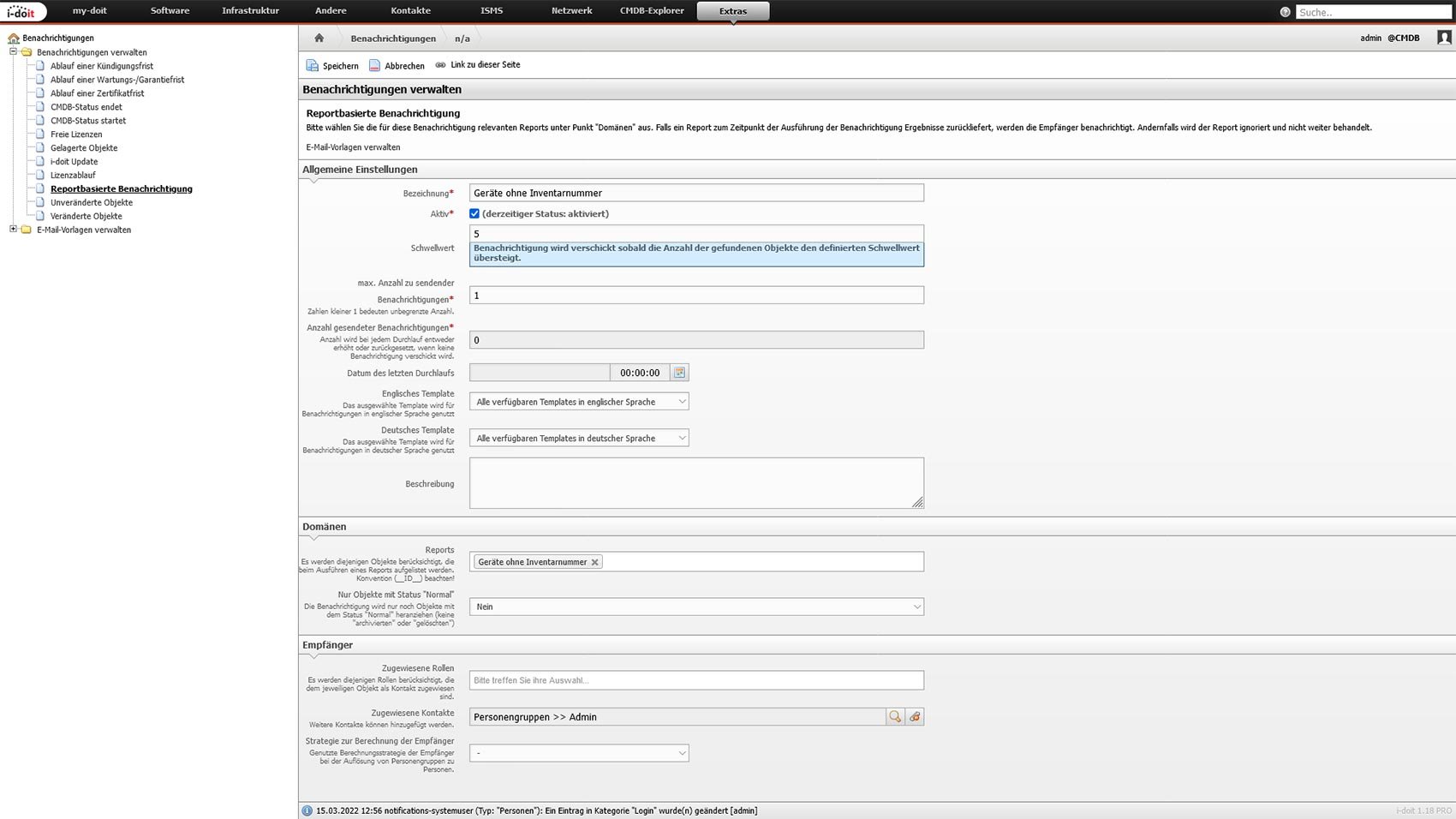Open the ISMS menu
This screenshot has height=819, width=1456.
492,11
